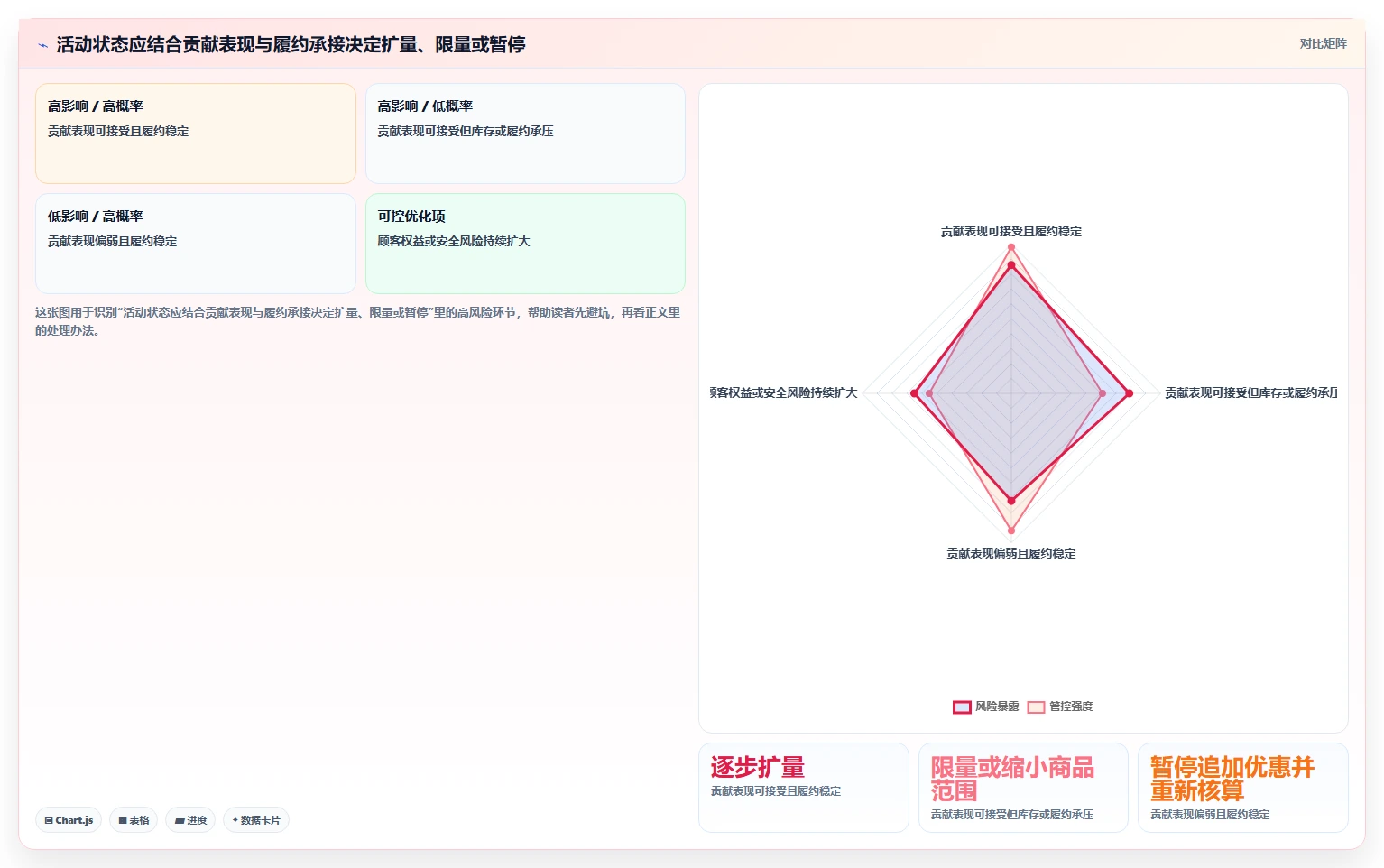The image size is (1384, 868).
Task: Click radar bottom axis label 贡献表现偏弱且履约稳定
Action: [1011, 553]
